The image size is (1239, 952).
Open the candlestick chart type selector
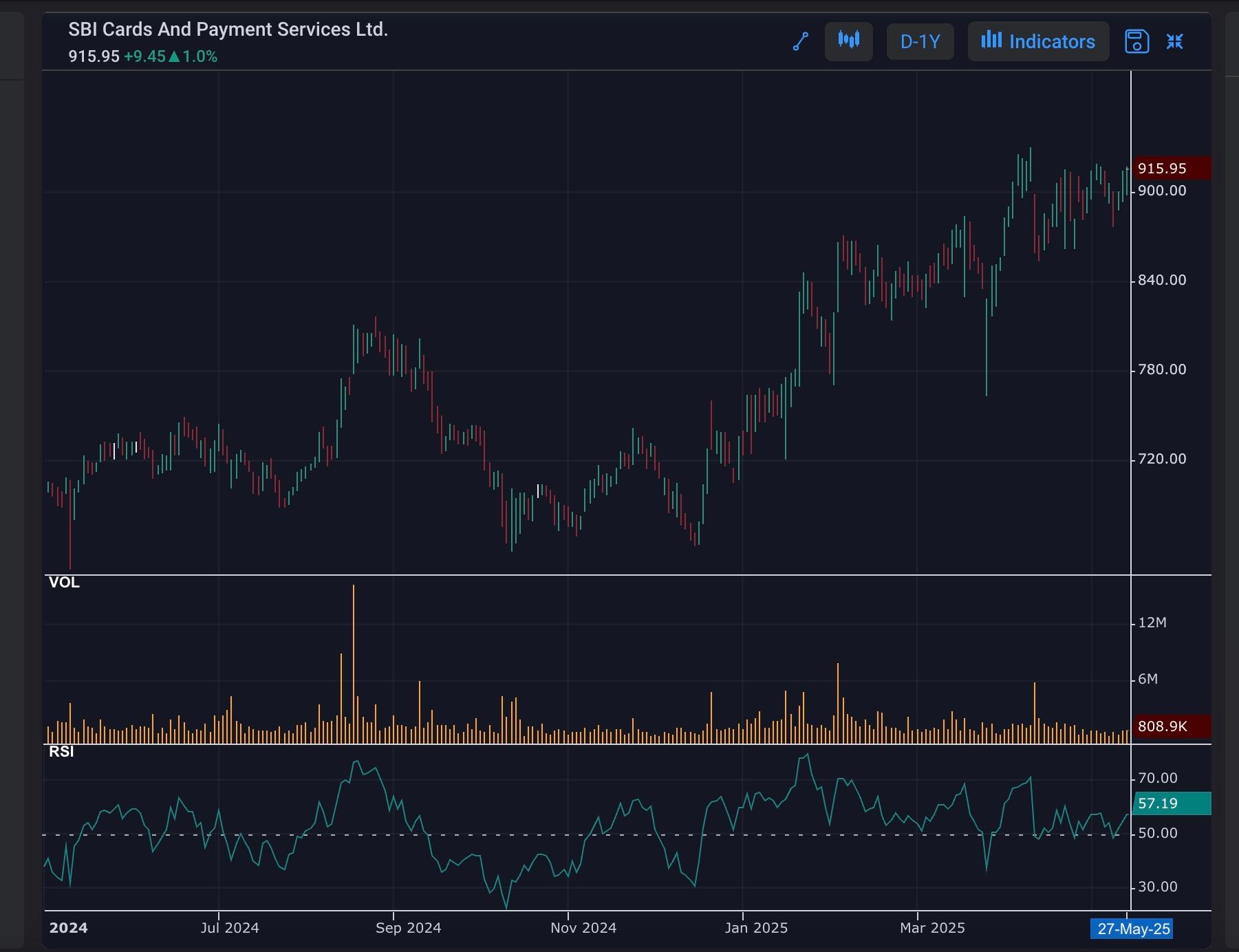(x=849, y=41)
